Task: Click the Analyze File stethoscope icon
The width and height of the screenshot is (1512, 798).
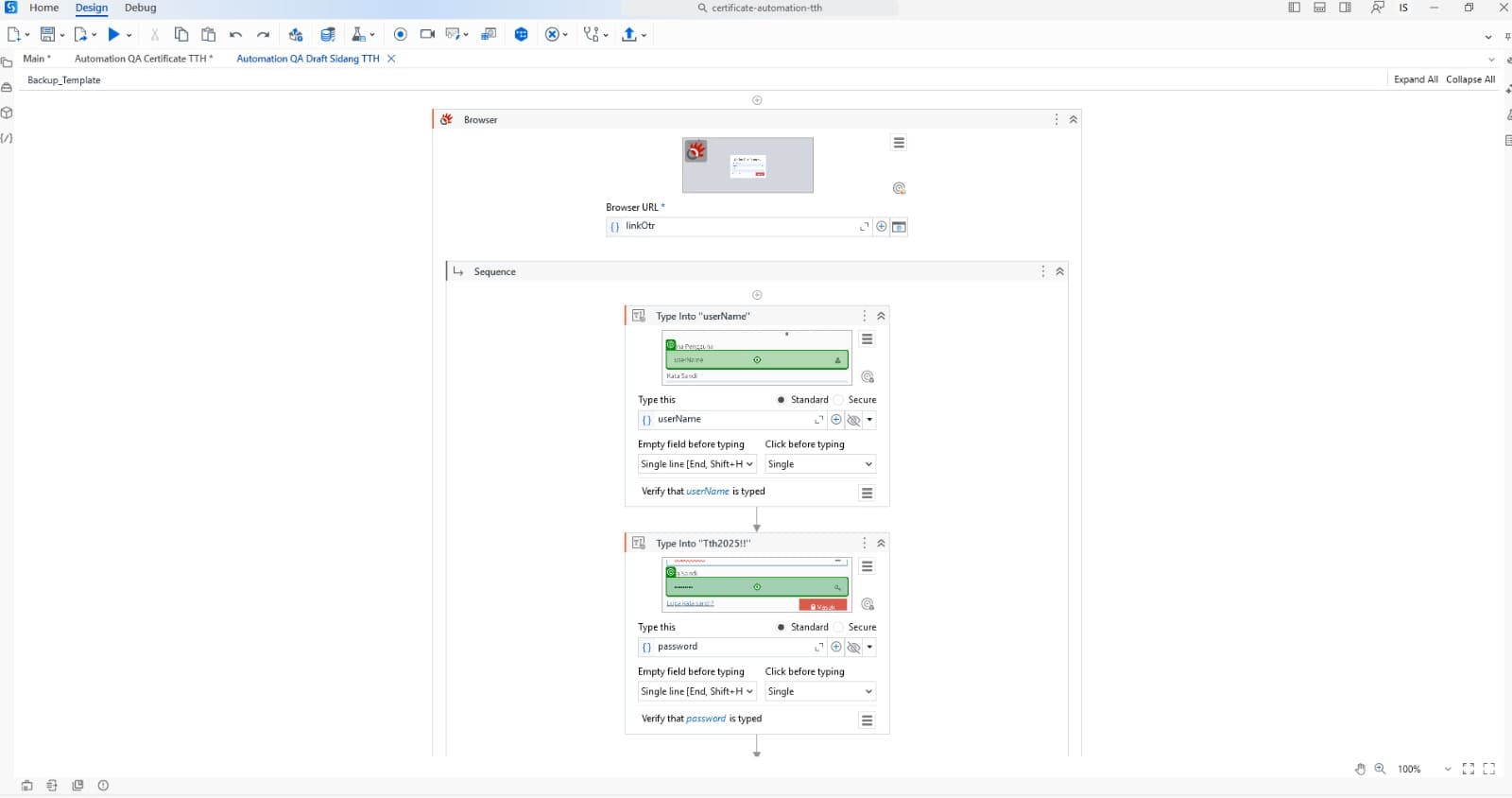Action: click(x=591, y=34)
